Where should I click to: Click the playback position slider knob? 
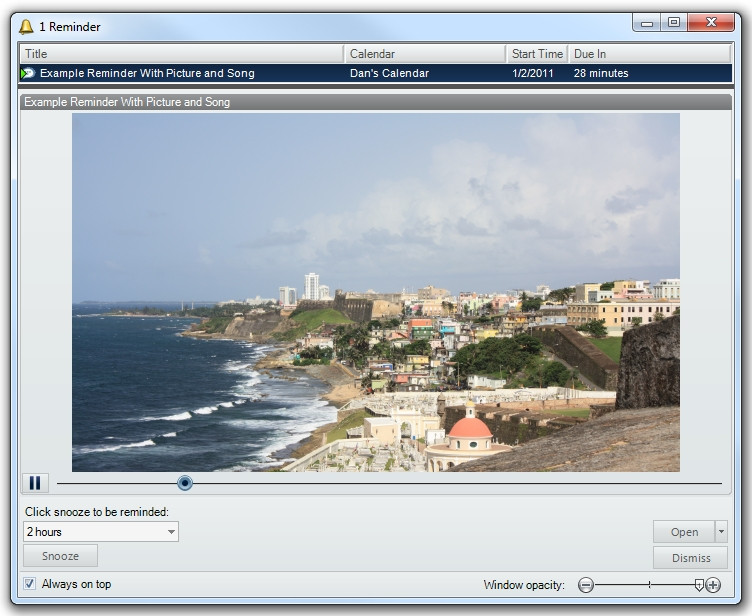pos(185,483)
